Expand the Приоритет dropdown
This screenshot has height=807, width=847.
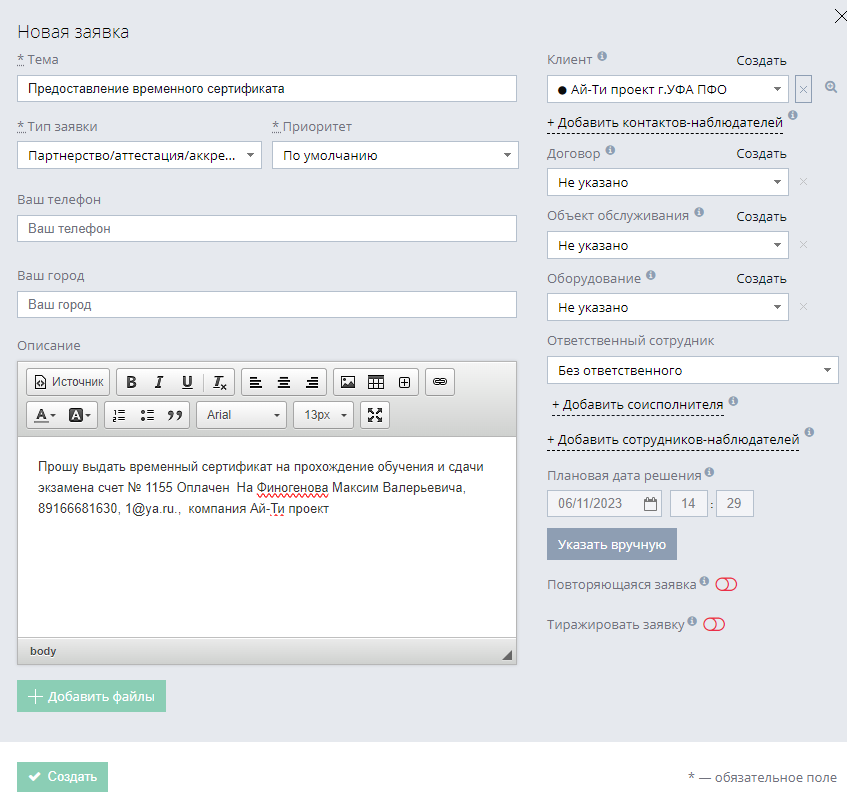[x=394, y=155]
